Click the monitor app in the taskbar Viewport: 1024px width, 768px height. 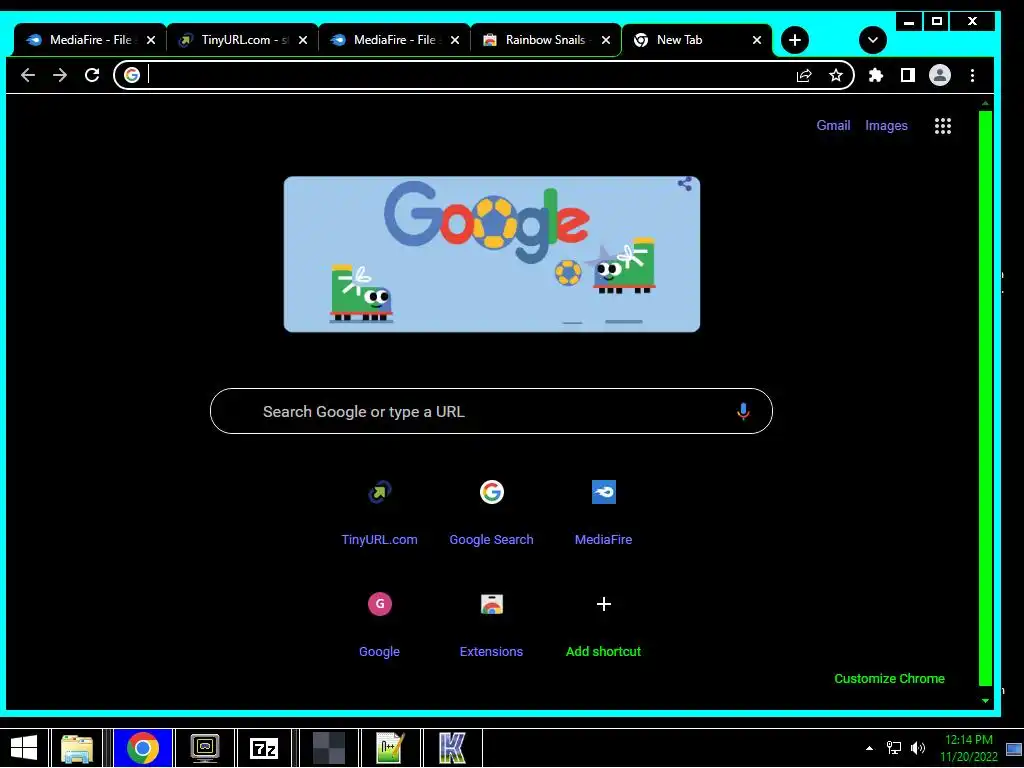[x=205, y=748]
